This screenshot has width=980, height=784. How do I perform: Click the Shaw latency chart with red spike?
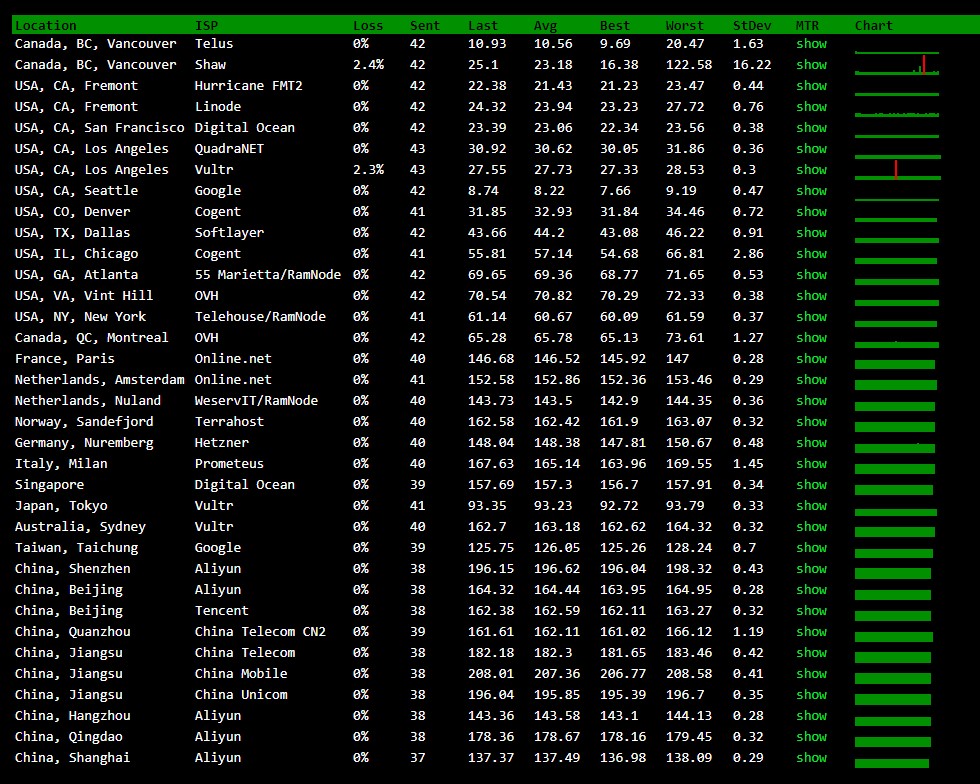pyautogui.click(x=897, y=65)
